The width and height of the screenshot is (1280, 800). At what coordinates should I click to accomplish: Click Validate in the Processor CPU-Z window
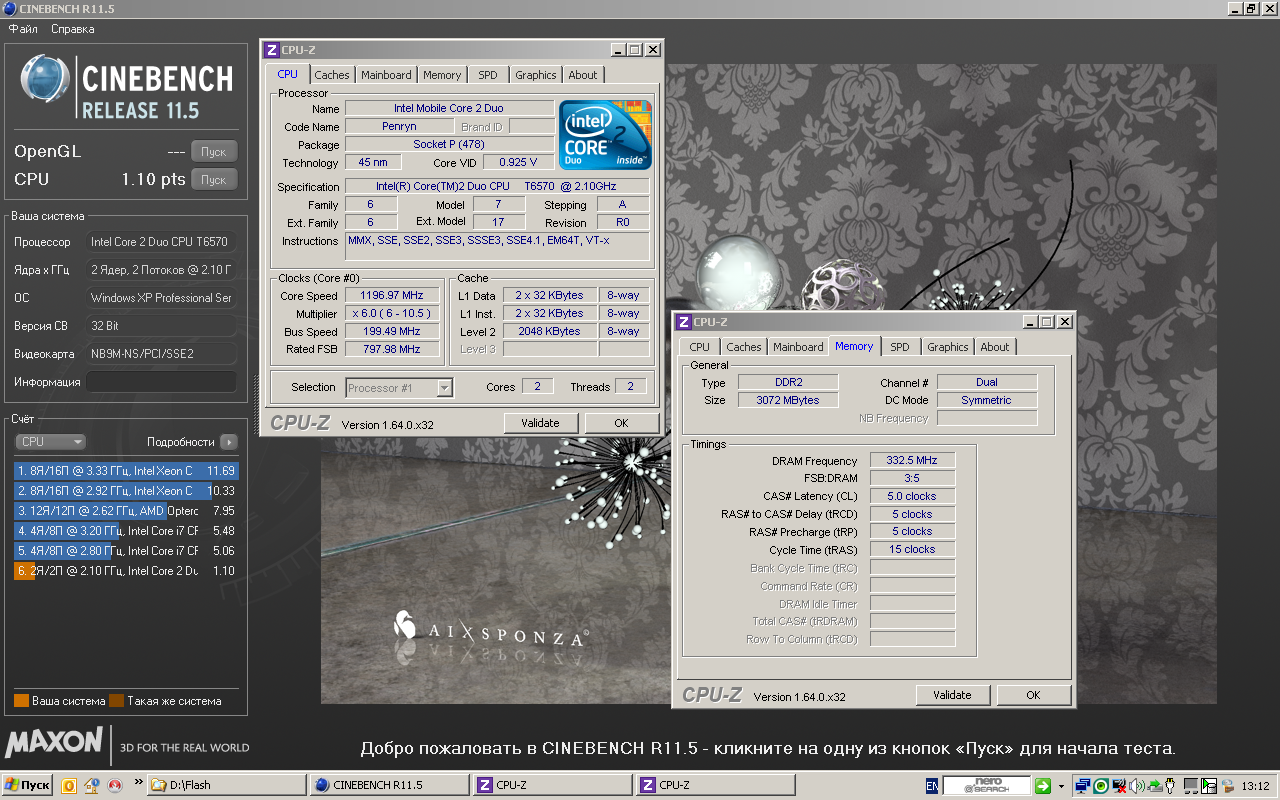540,423
